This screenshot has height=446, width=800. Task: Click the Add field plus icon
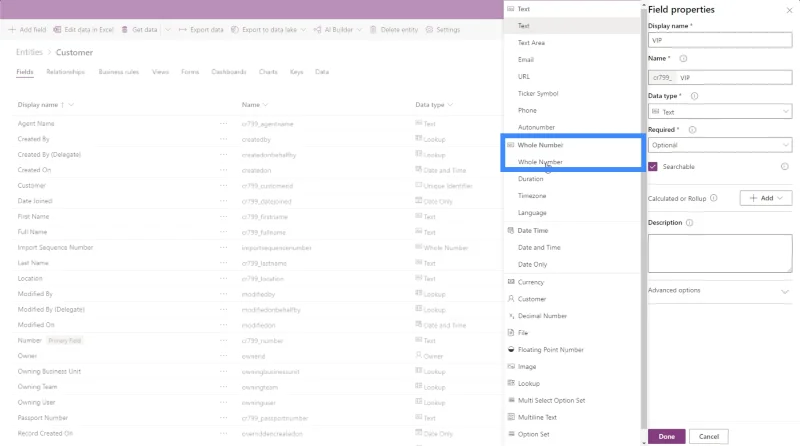[x=12, y=30]
